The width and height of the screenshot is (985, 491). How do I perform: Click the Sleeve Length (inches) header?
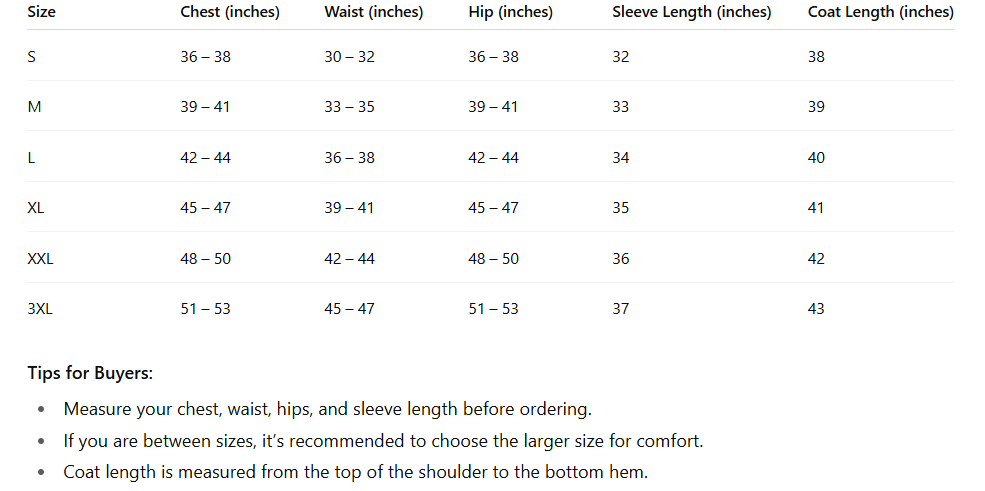(x=692, y=13)
